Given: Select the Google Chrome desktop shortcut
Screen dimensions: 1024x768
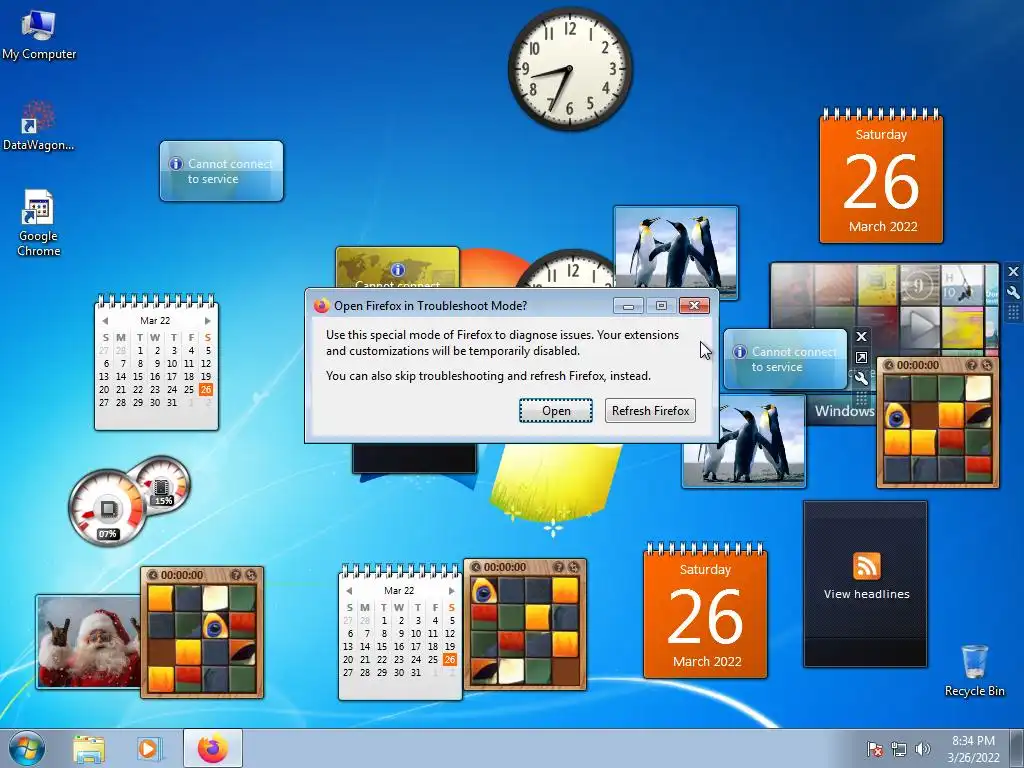Looking at the screenshot, I should [39, 223].
